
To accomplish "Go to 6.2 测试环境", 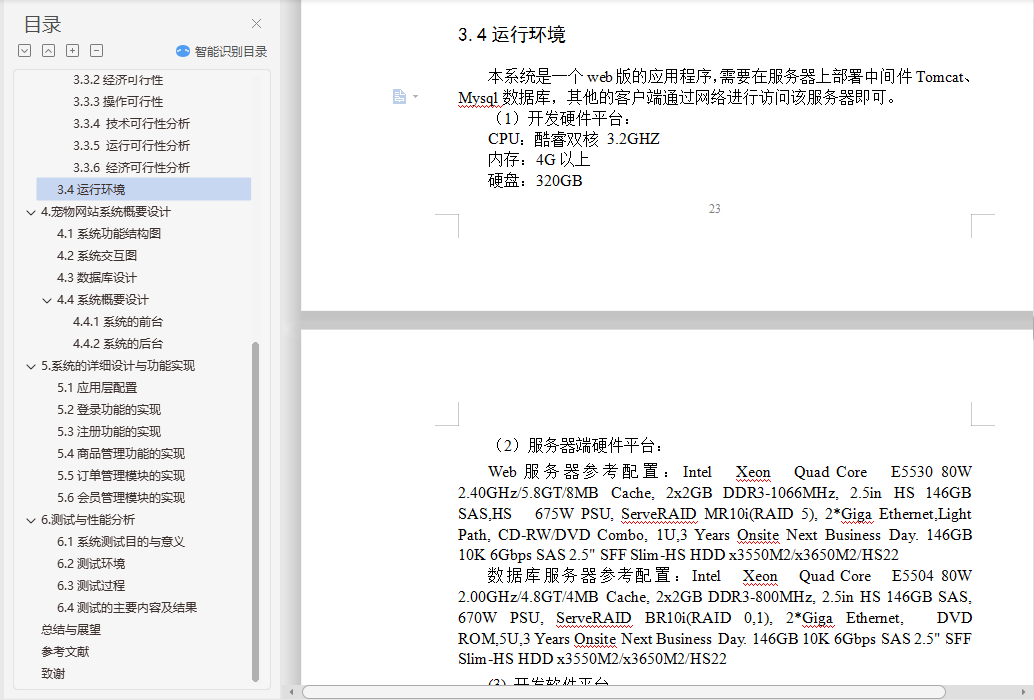I will [91, 564].
